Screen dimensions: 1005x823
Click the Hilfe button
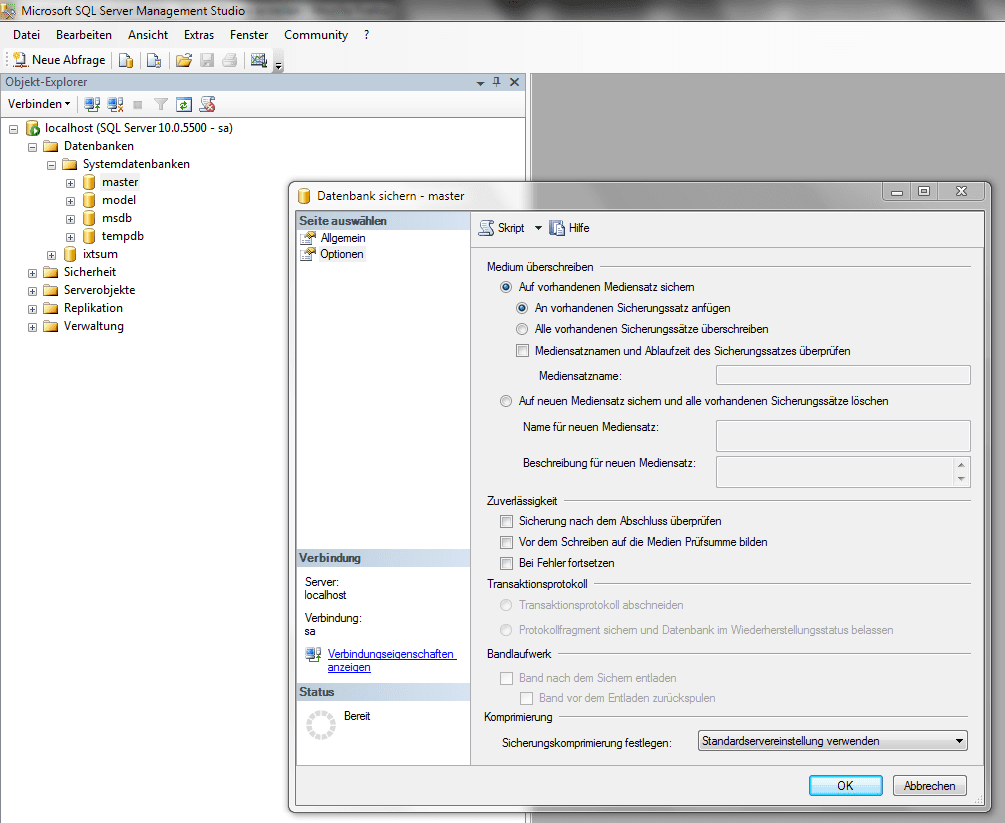click(x=569, y=228)
